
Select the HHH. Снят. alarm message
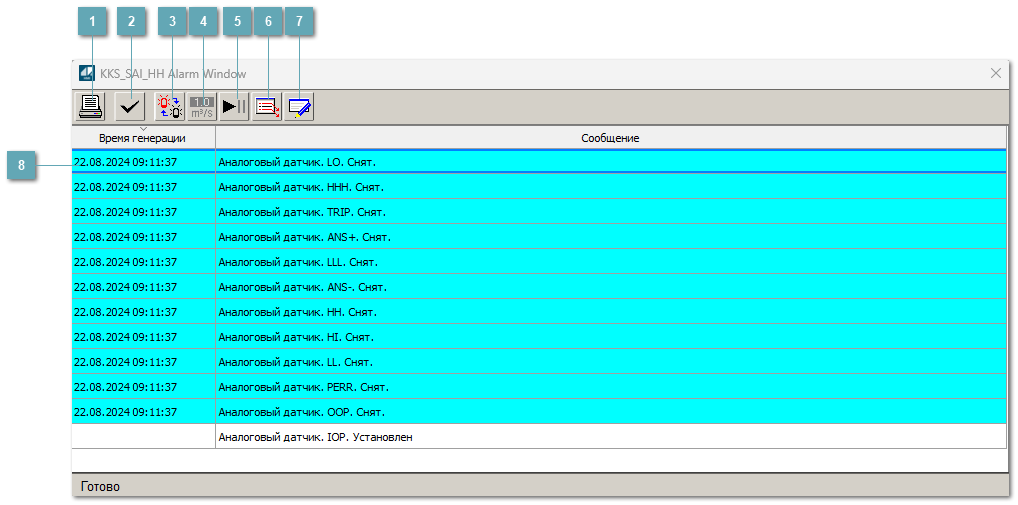[x=300, y=187]
